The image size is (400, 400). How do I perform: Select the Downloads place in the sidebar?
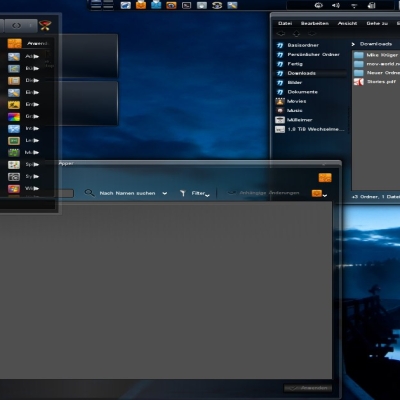click(x=311, y=73)
